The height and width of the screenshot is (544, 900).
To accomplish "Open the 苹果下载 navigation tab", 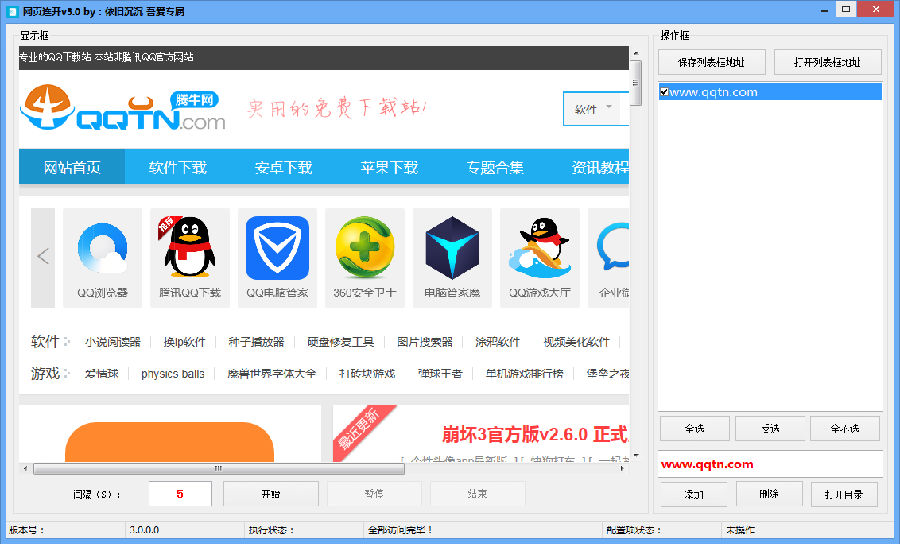I will tap(389, 167).
